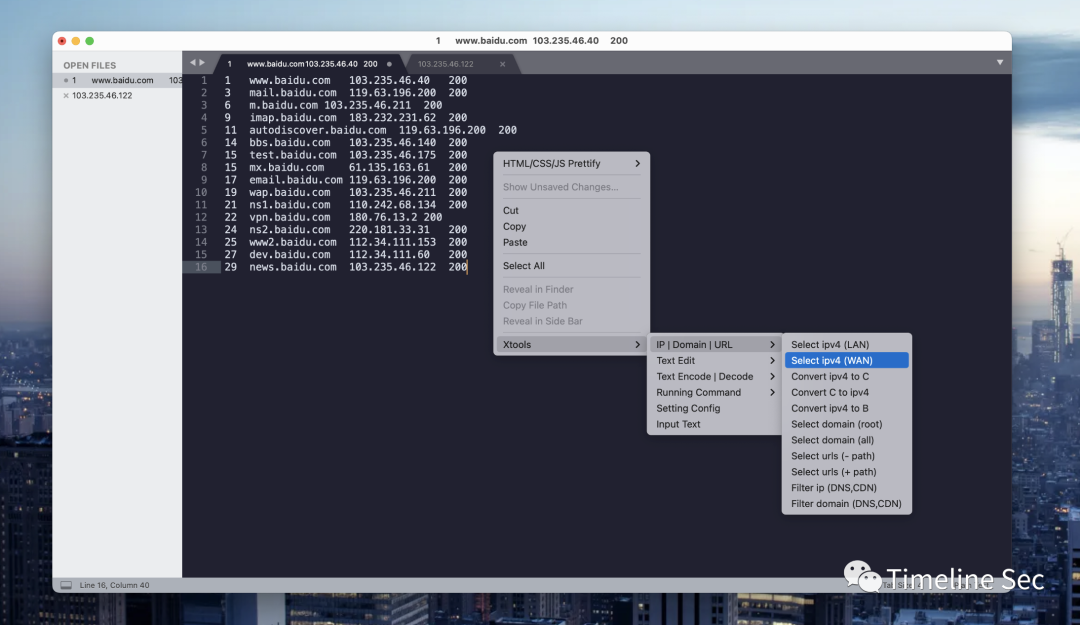The width and height of the screenshot is (1080, 625).
Task: Choose Input Text from Xtools
Action: pos(714,424)
